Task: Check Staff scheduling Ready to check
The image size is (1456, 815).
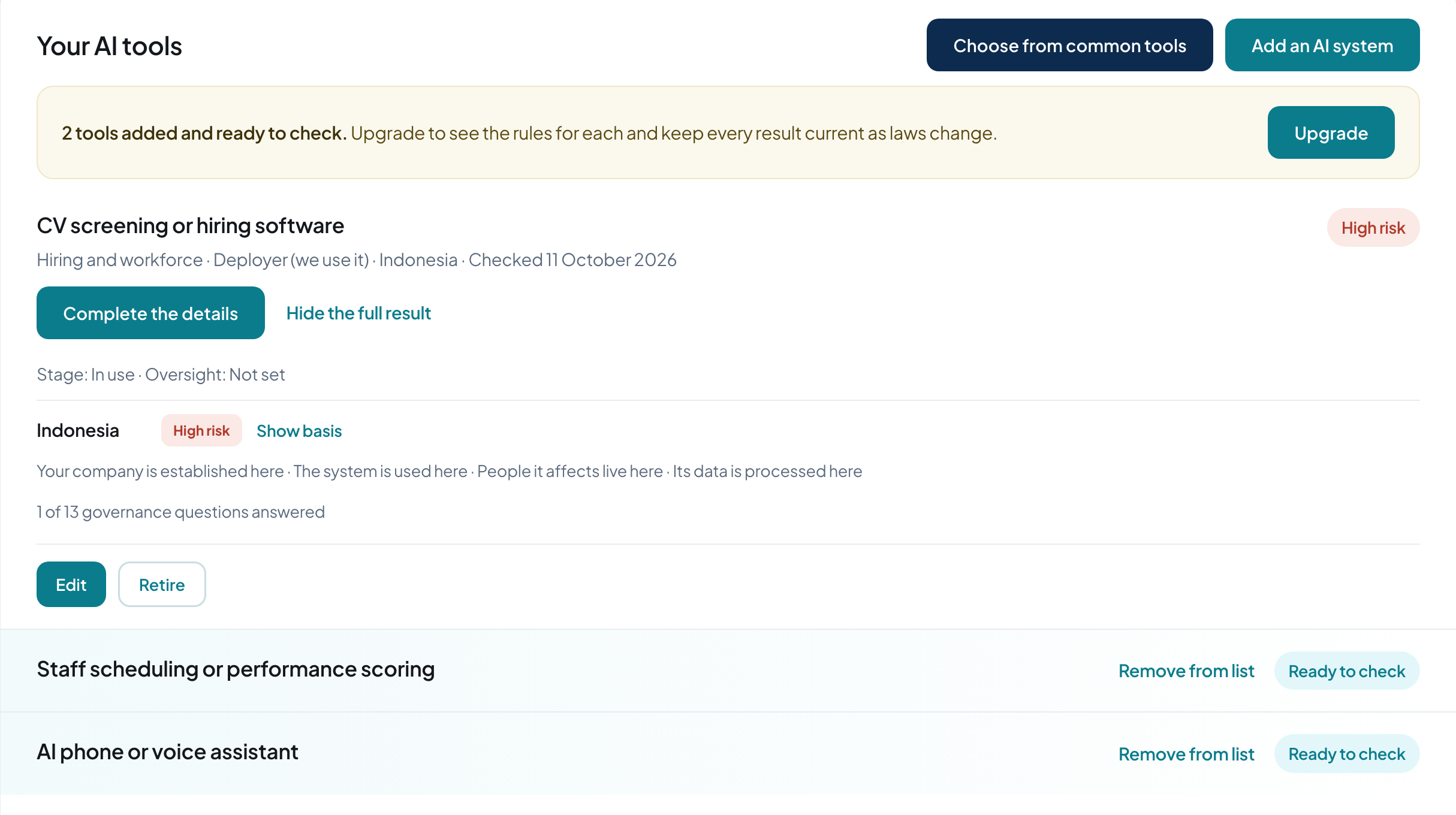Action: pyautogui.click(x=1347, y=671)
